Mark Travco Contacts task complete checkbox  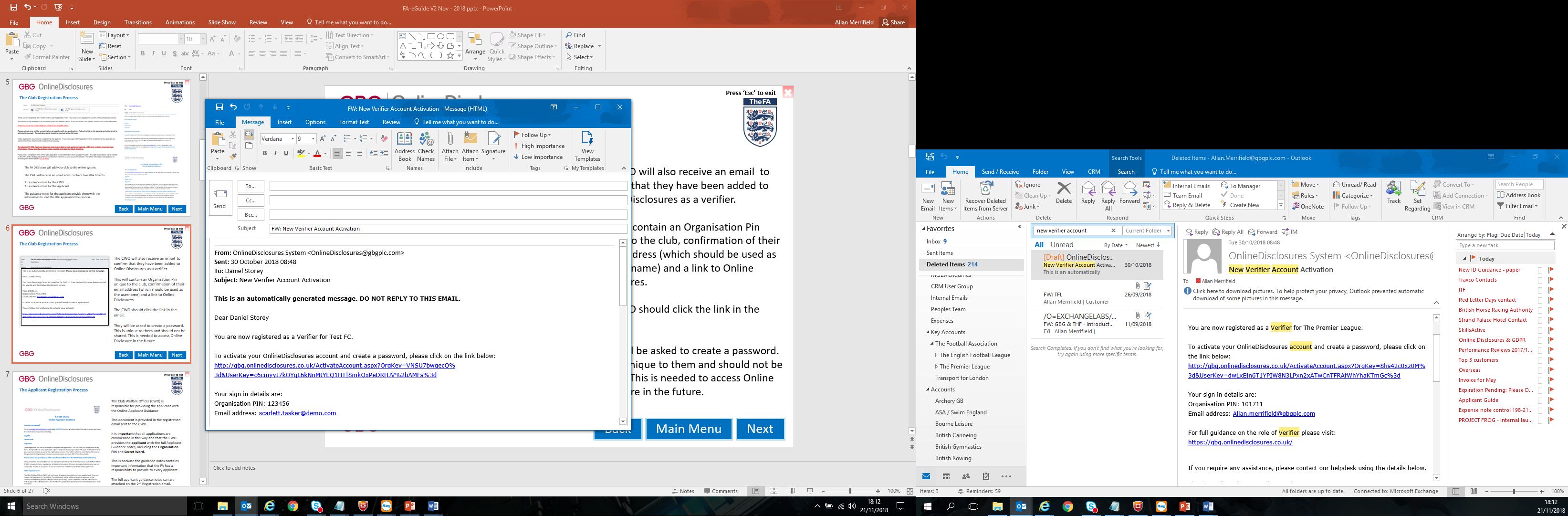click(x=1539, y=280)
